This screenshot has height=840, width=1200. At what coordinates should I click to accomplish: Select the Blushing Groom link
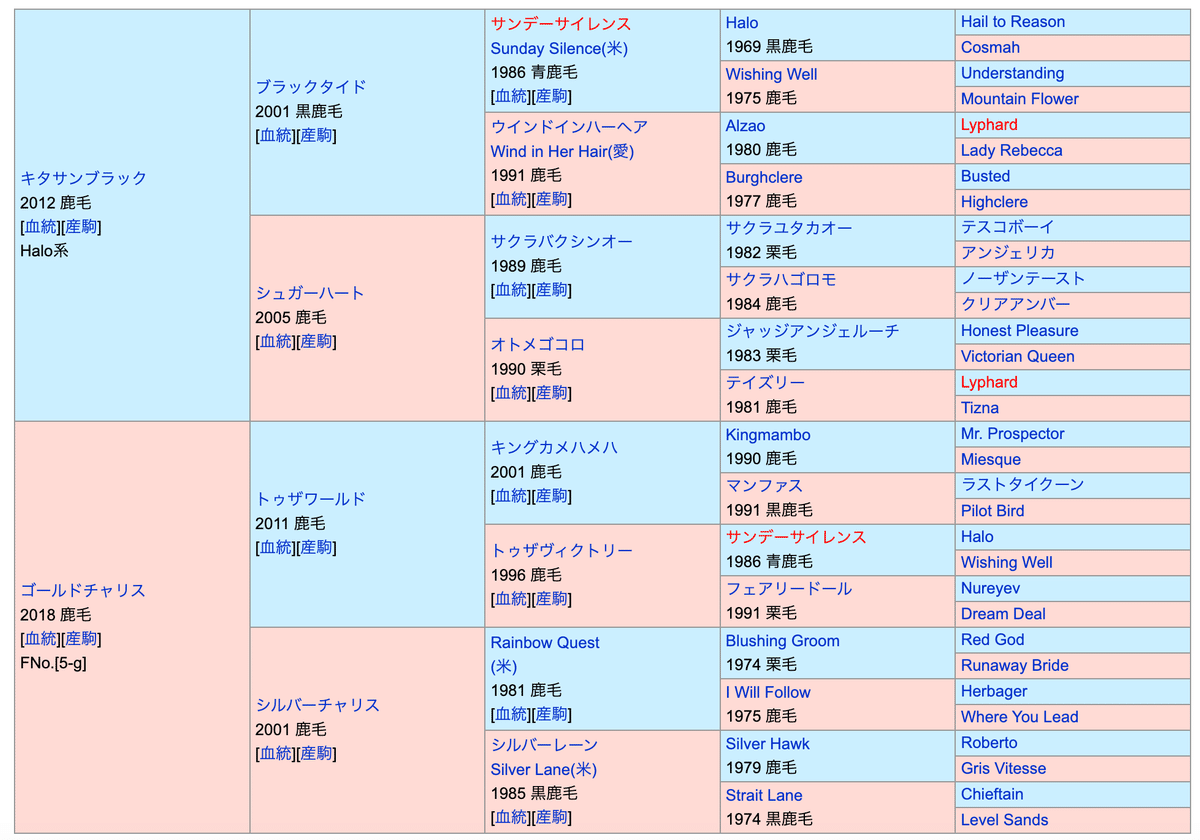[x=782, y=641]
